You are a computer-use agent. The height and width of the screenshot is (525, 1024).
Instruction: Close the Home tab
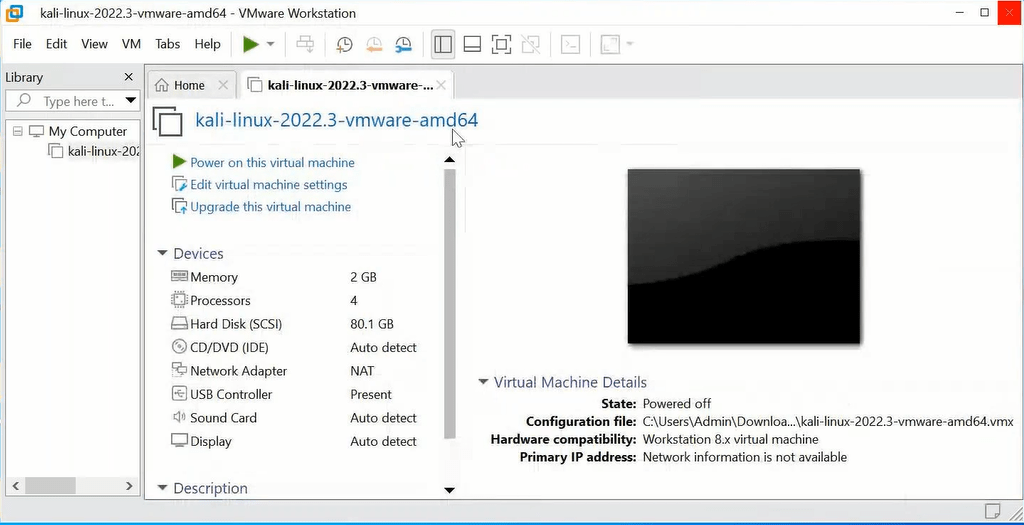223,85
